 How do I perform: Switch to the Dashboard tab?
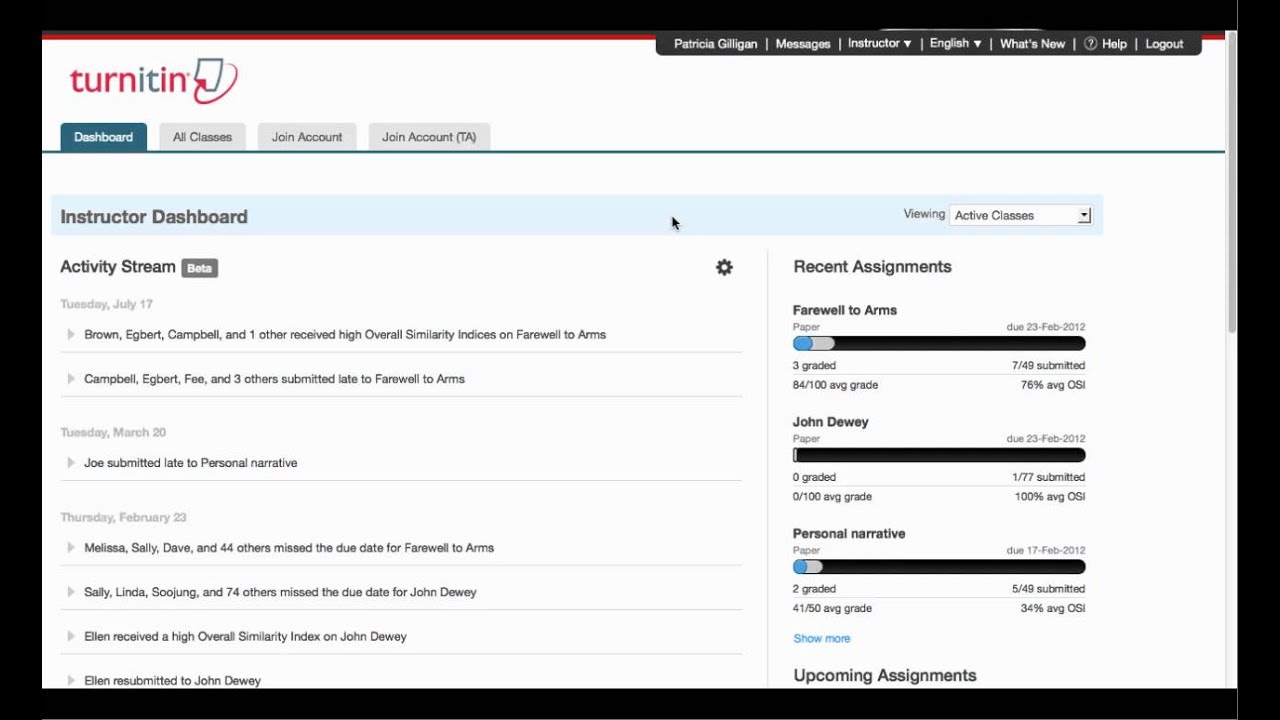pos(103,137)
